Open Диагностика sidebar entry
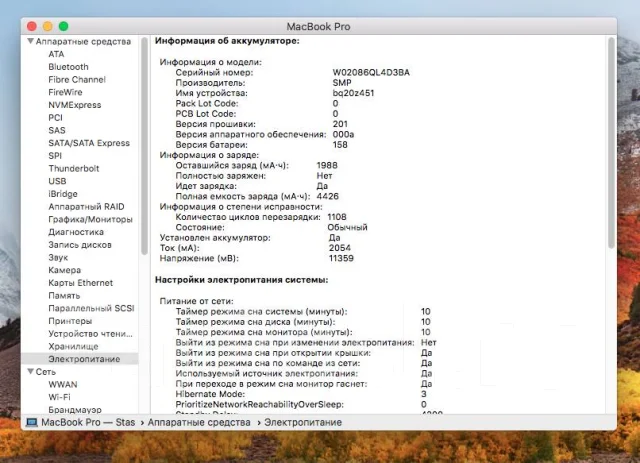 coord(76,232)
